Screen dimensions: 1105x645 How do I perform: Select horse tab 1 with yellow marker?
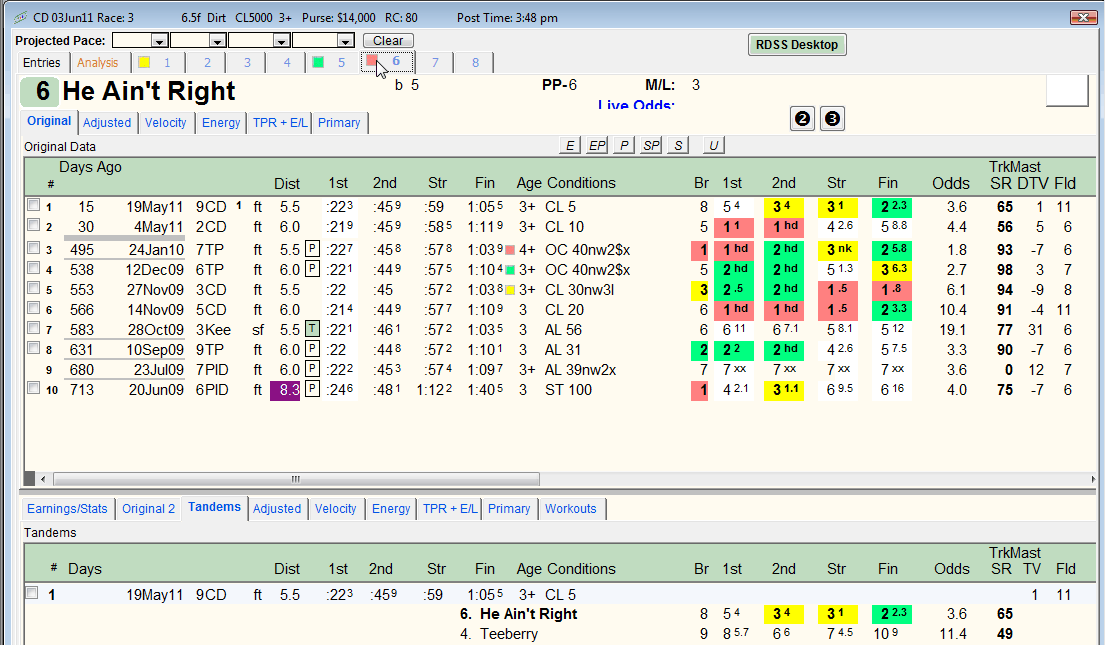pyautogui.click(x=159, y=63)
